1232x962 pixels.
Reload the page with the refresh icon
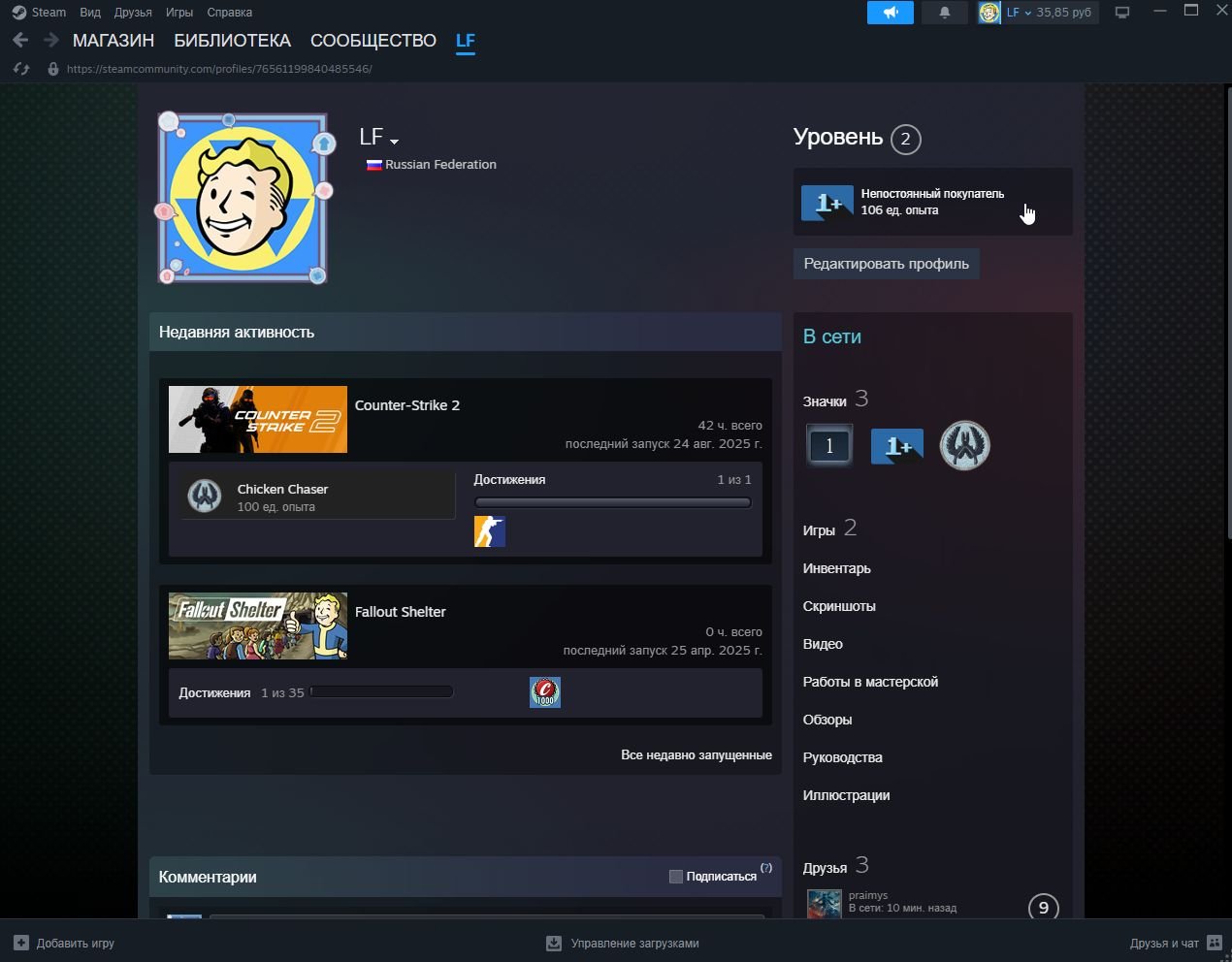(20, 69)
